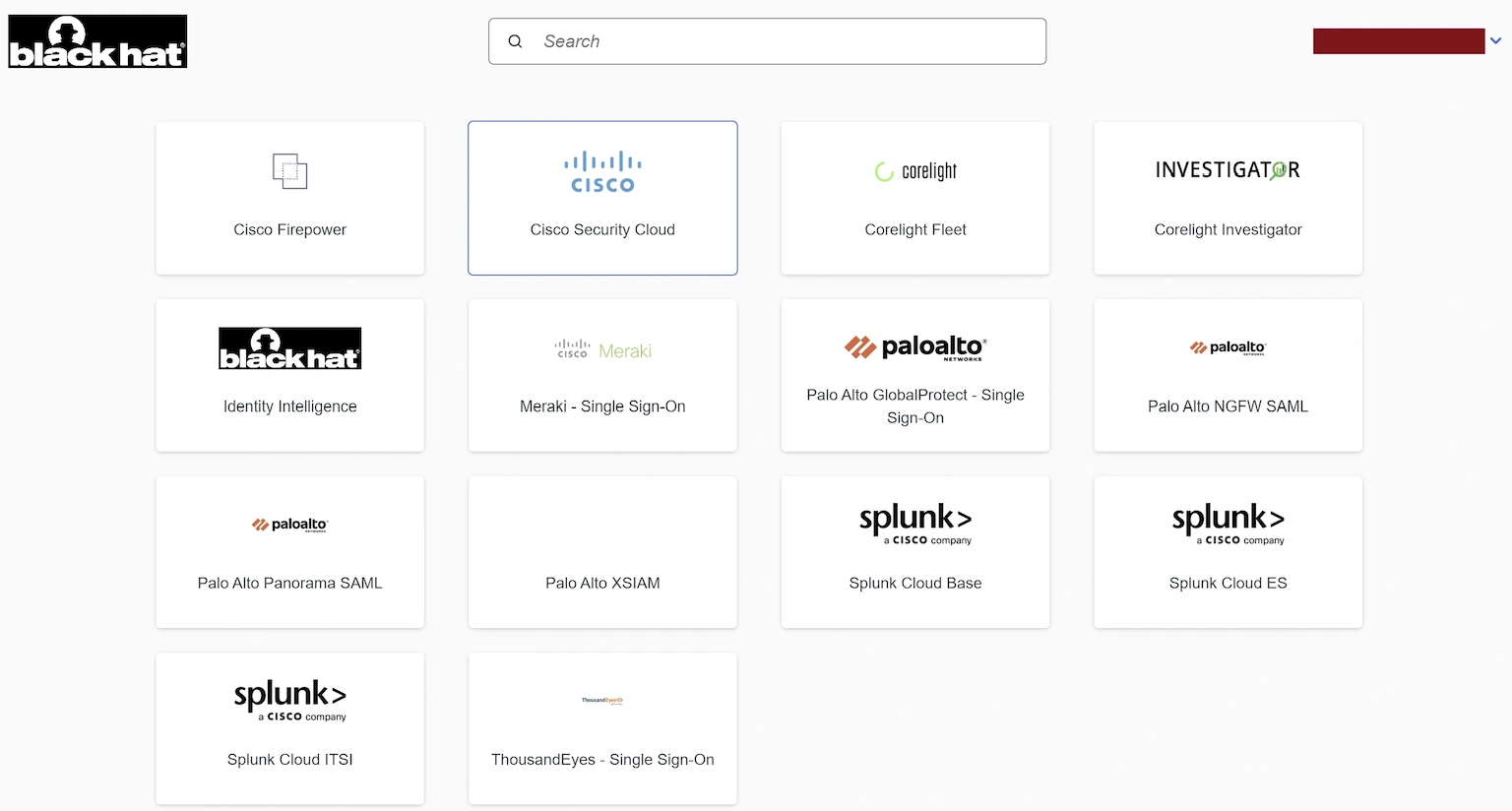Click the Palo Alto GlobalProtect logo
Image resolution: width=1512 pixels, height=811 pixels.
pos(914,346)
